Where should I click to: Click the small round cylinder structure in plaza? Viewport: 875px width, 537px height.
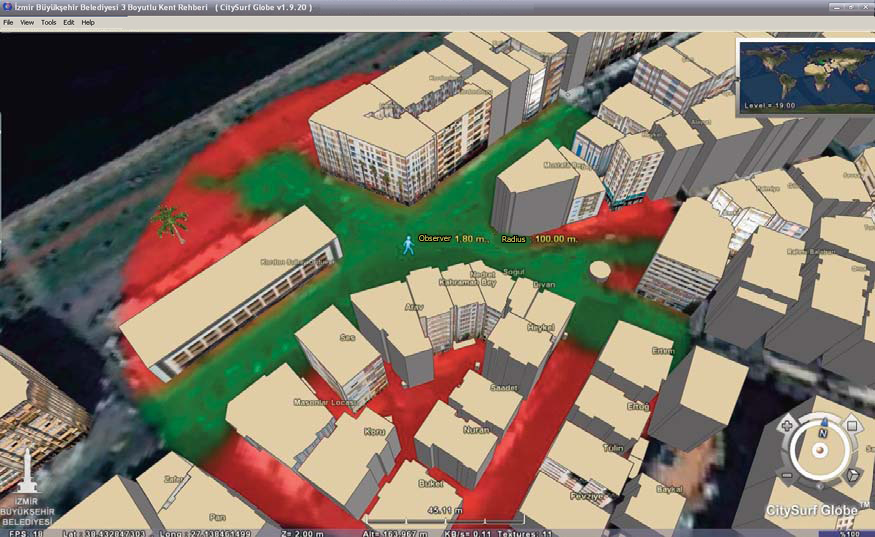click(x=599, y=270)
